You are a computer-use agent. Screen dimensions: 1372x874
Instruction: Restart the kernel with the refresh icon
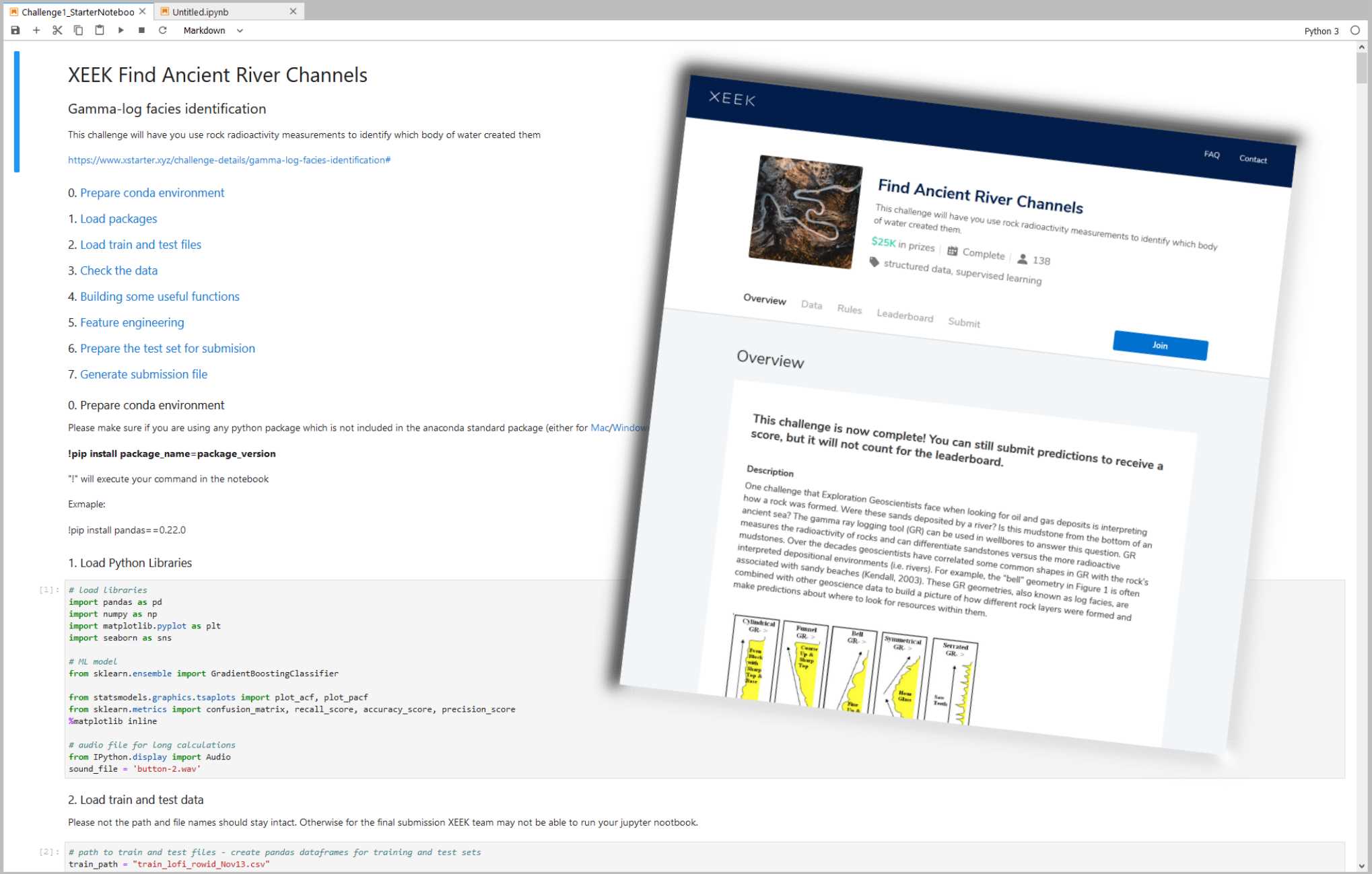point(162,30)
